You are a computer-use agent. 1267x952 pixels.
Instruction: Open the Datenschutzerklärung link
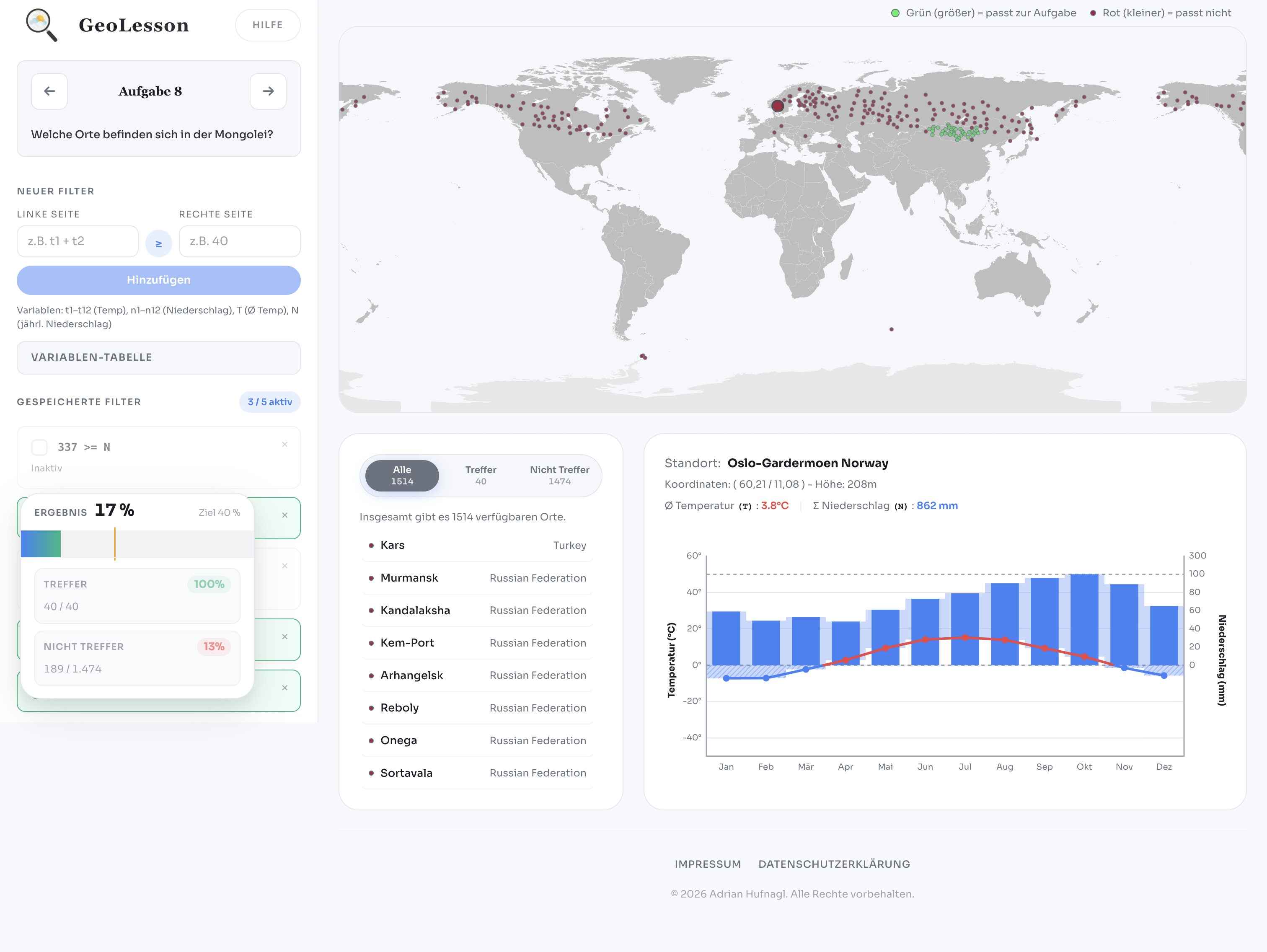click(834, 864)
